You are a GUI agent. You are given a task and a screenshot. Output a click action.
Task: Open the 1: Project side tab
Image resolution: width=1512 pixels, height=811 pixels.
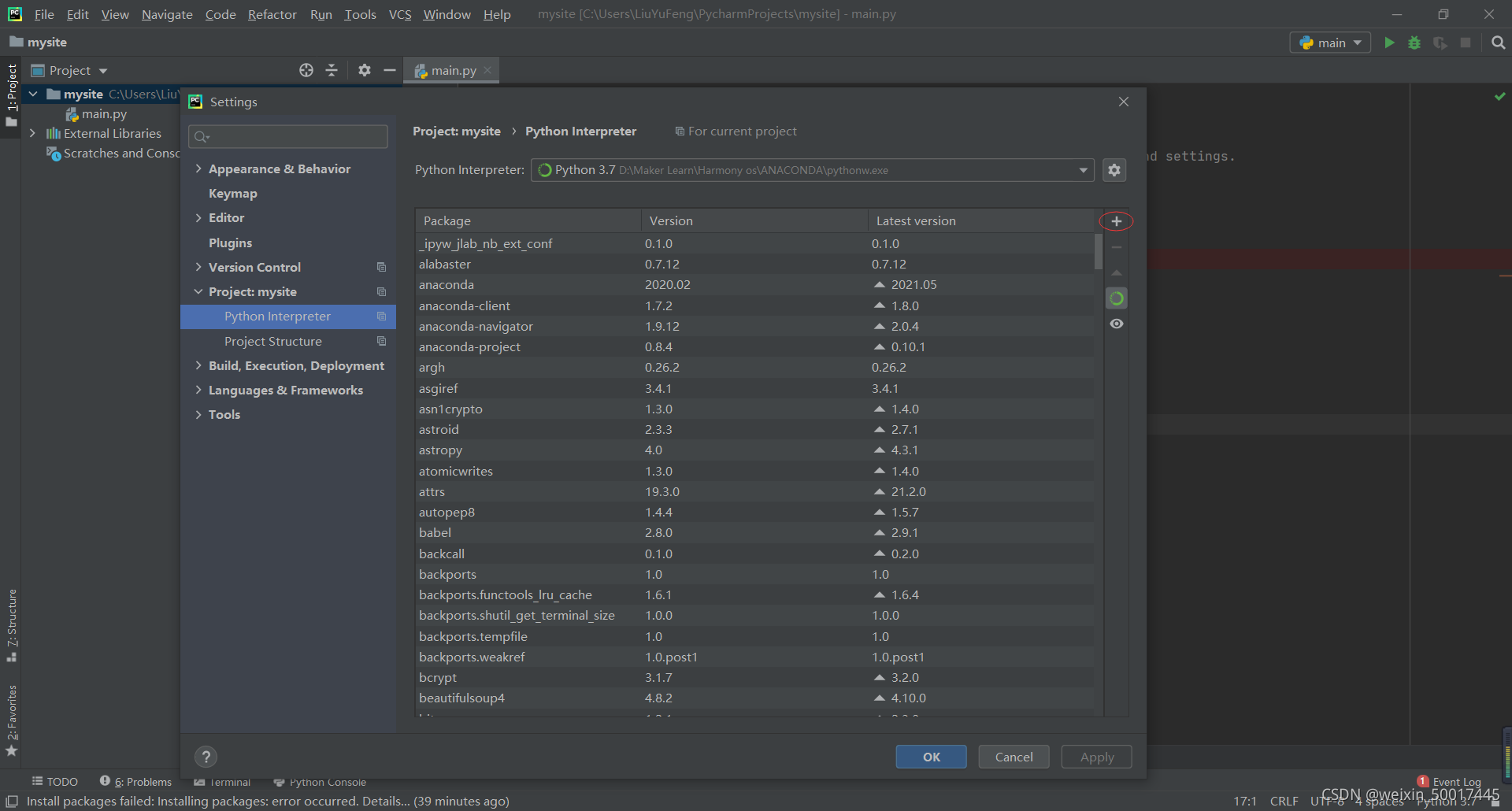pos(11,95)
